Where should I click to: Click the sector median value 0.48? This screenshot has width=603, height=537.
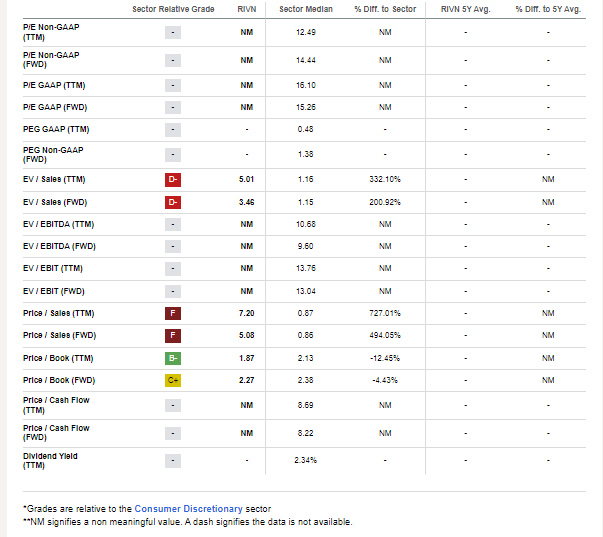pyautogui.click(x=305, y=129)
